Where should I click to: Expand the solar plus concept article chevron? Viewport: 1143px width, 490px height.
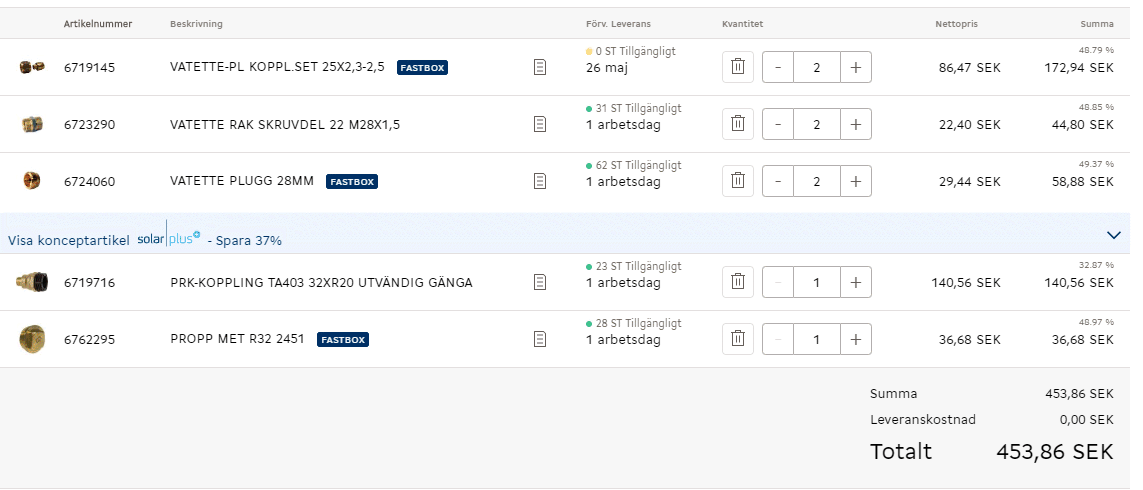tap(1114, 235)
